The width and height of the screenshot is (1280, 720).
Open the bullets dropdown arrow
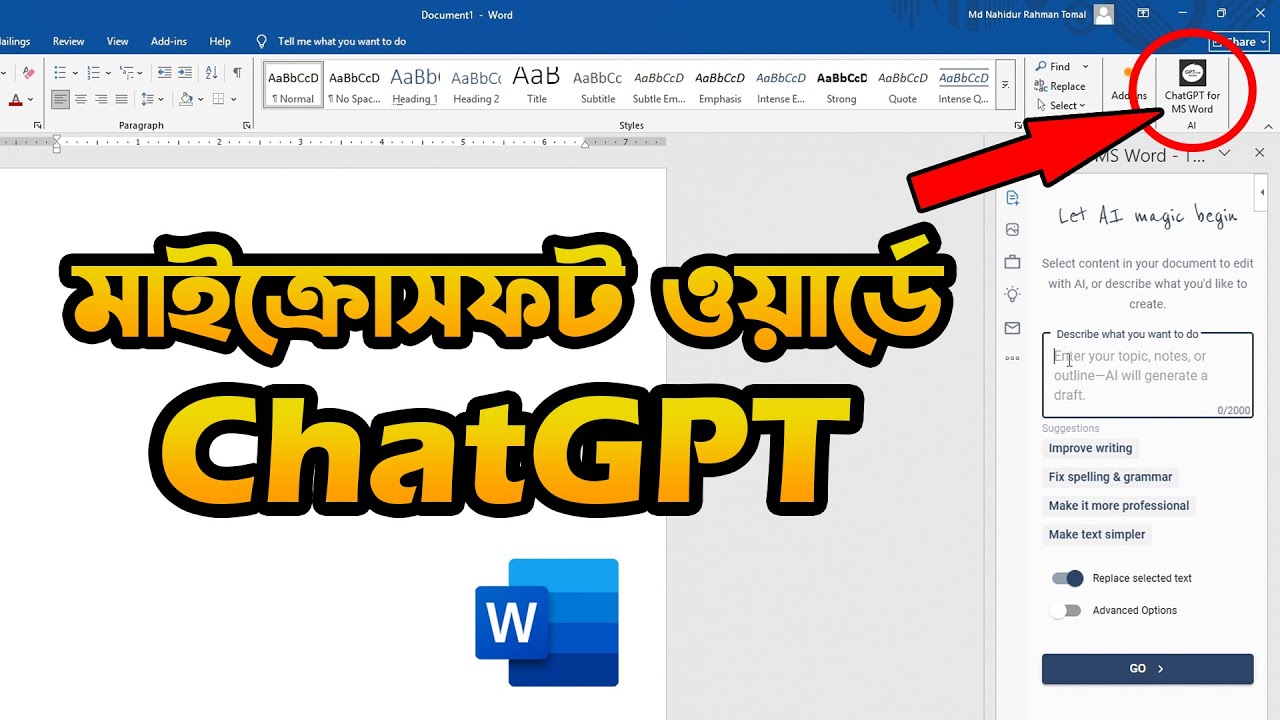click(74, 73)
